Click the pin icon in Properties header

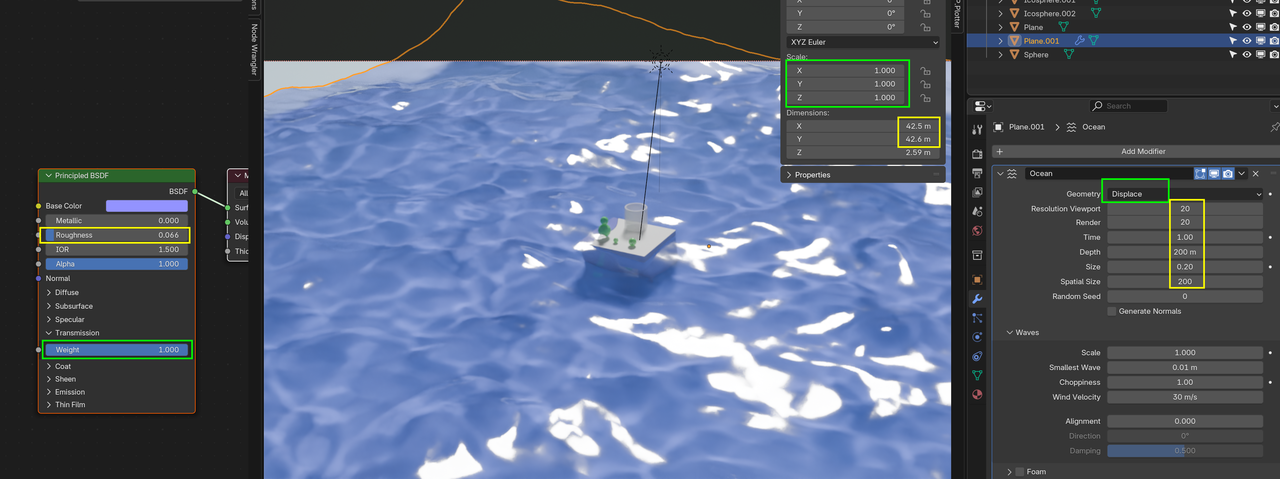[1274, 127]
